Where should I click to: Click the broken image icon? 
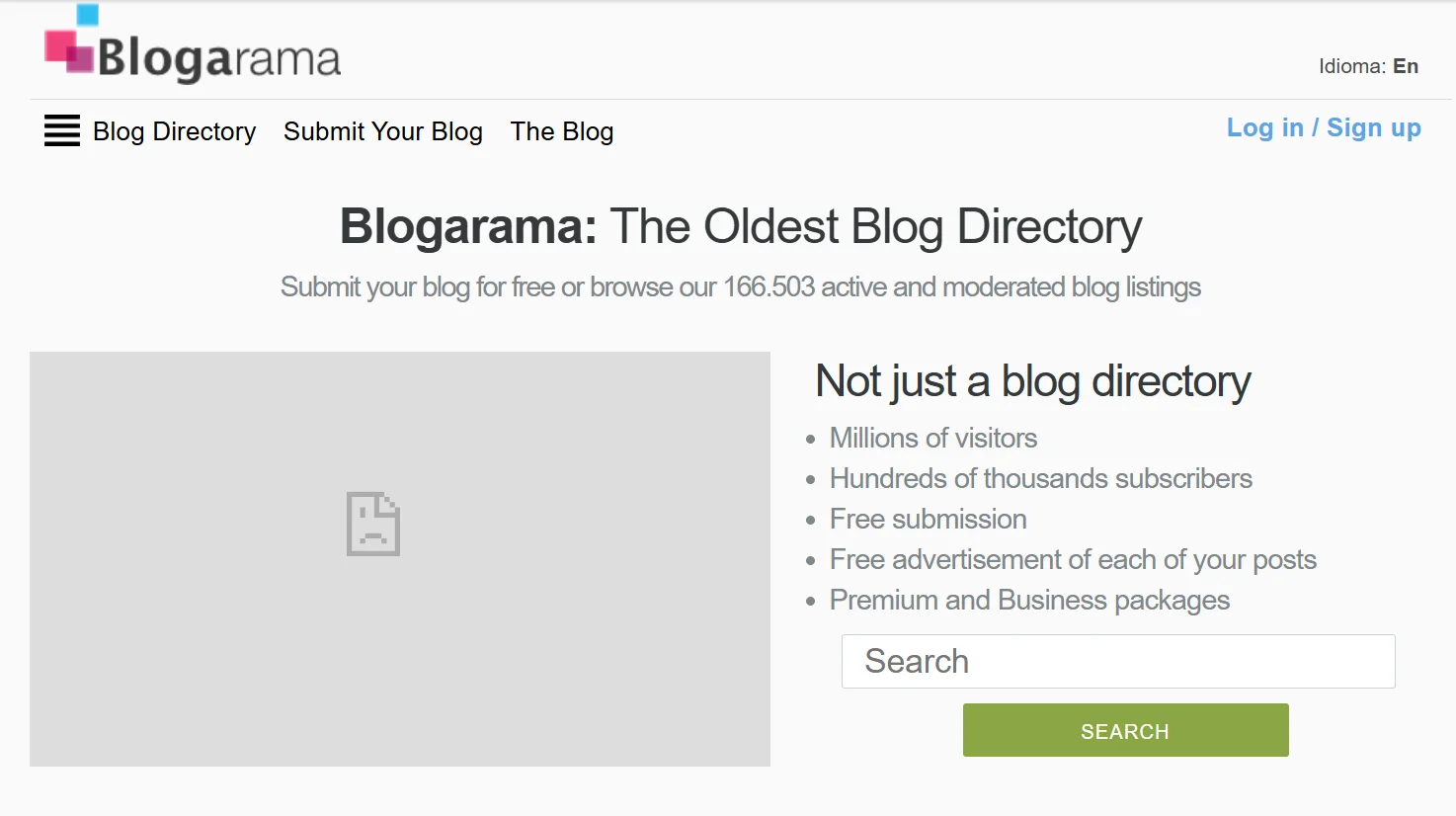tap(373, 524)
